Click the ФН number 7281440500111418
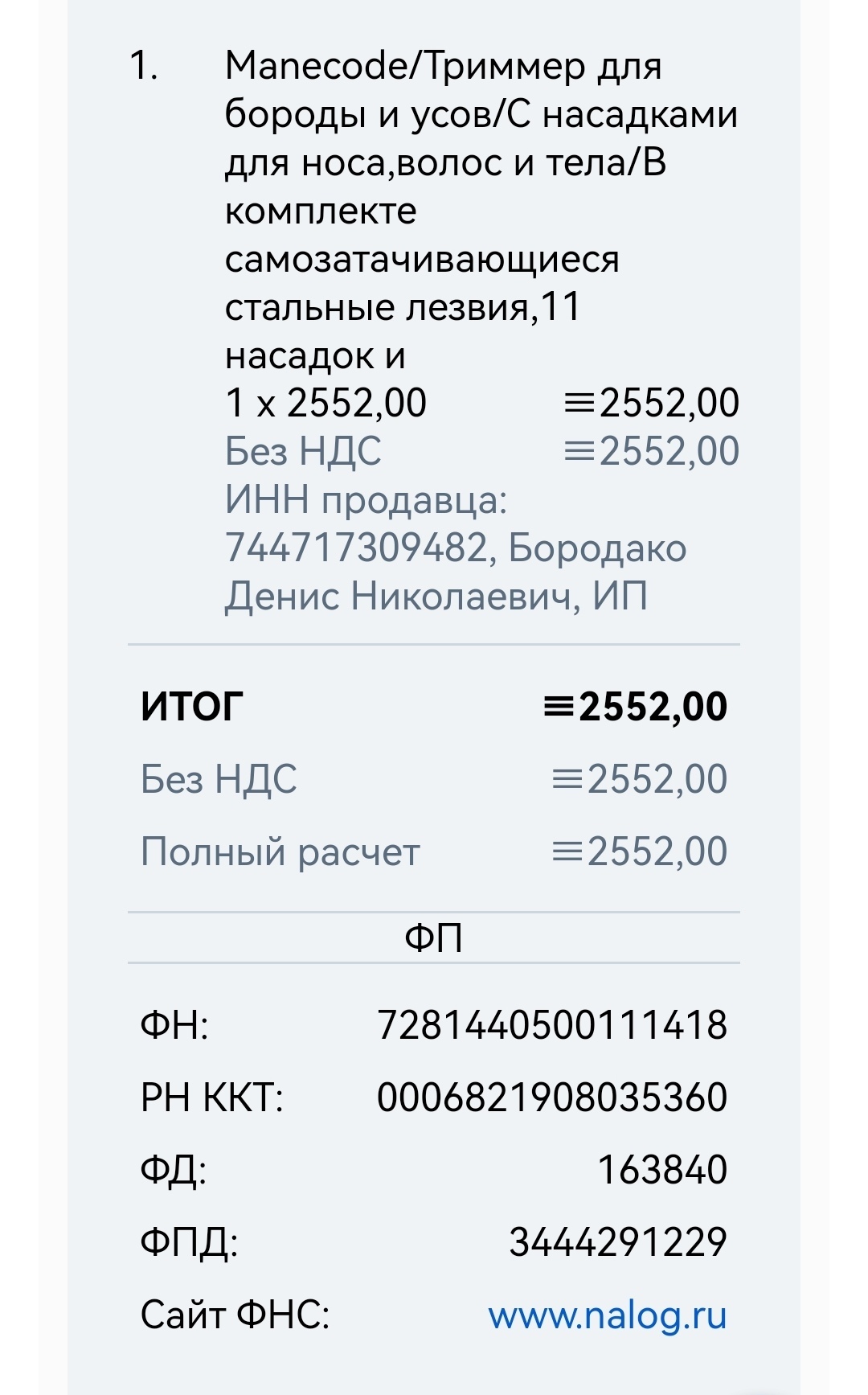This screenshot has height=1395, width=868. [552, 1026]
